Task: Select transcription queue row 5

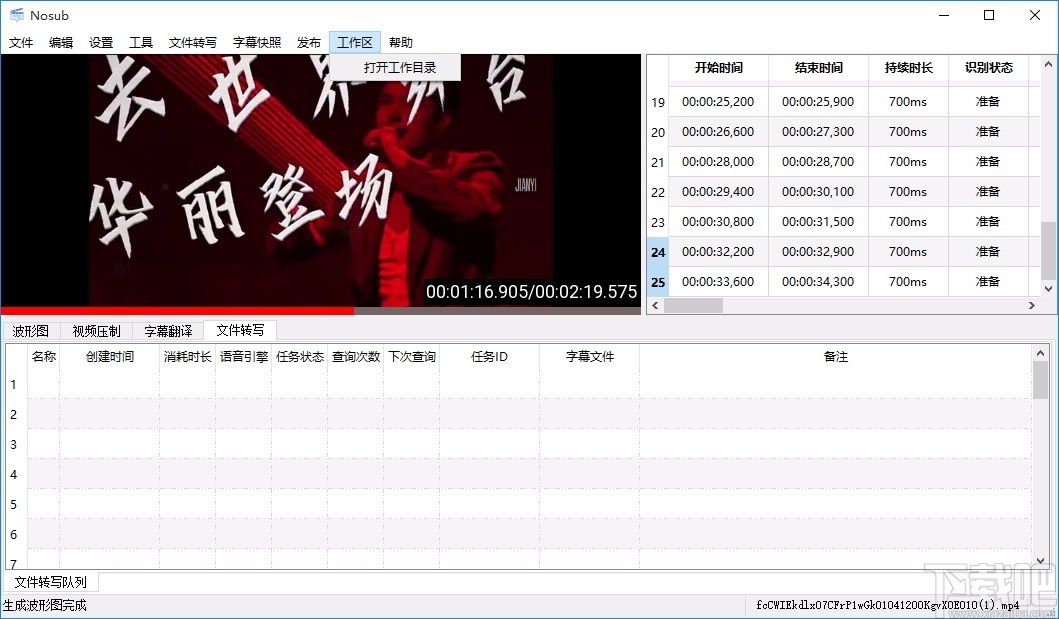Action: pyautogui.click(x=14, y=504)
